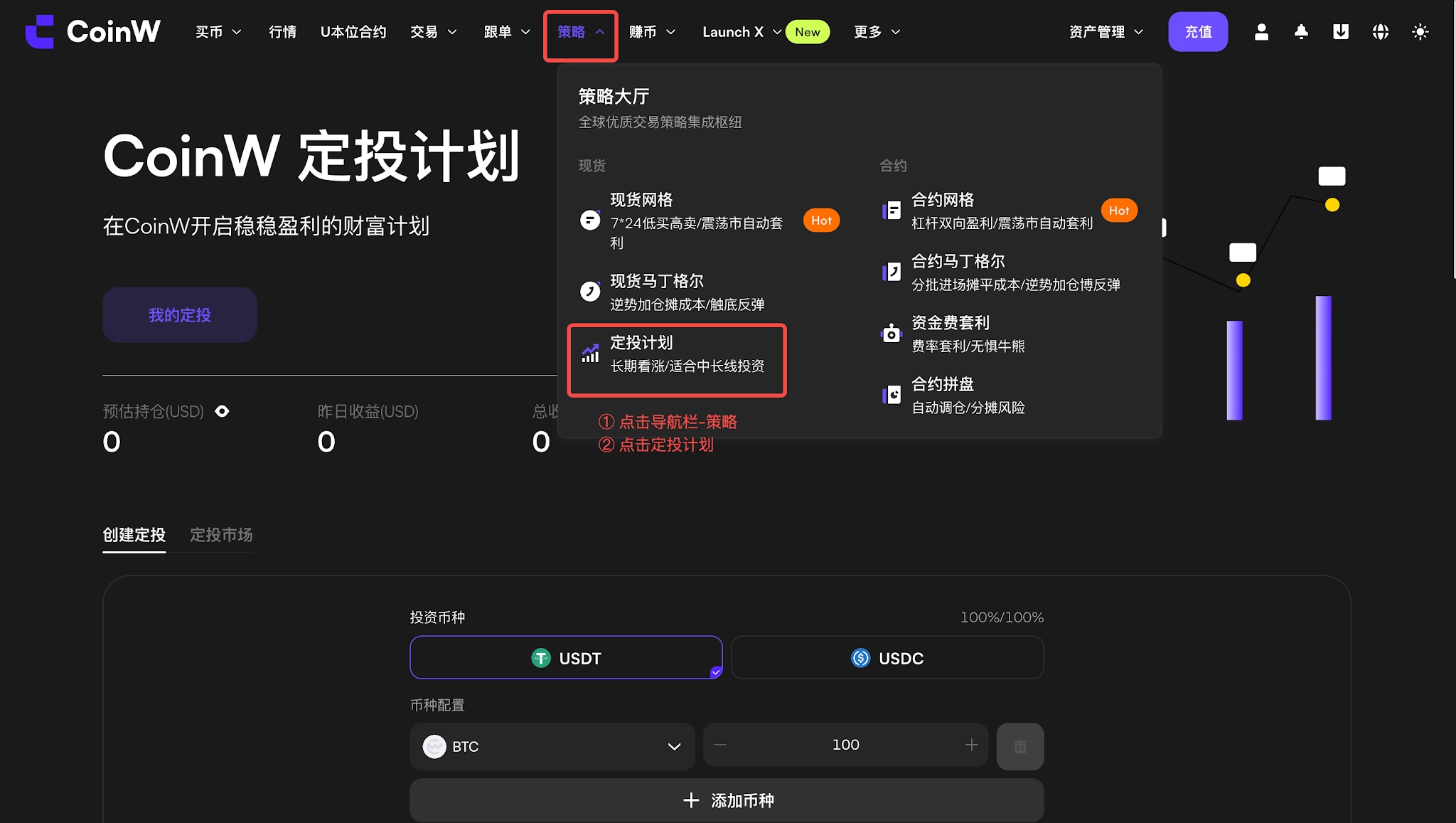Screen dimensions: 1456x823
Task: Click the USDT Tether coin icon
Action: [x=541, y=658]
